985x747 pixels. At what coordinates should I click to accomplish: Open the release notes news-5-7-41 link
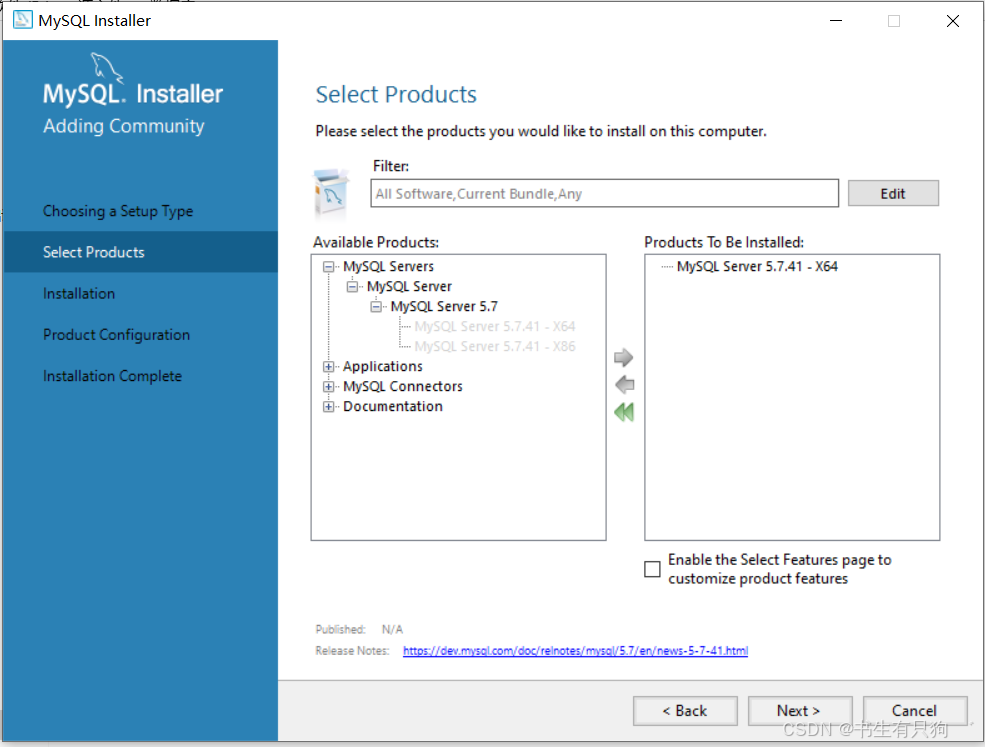click(575, 651)
